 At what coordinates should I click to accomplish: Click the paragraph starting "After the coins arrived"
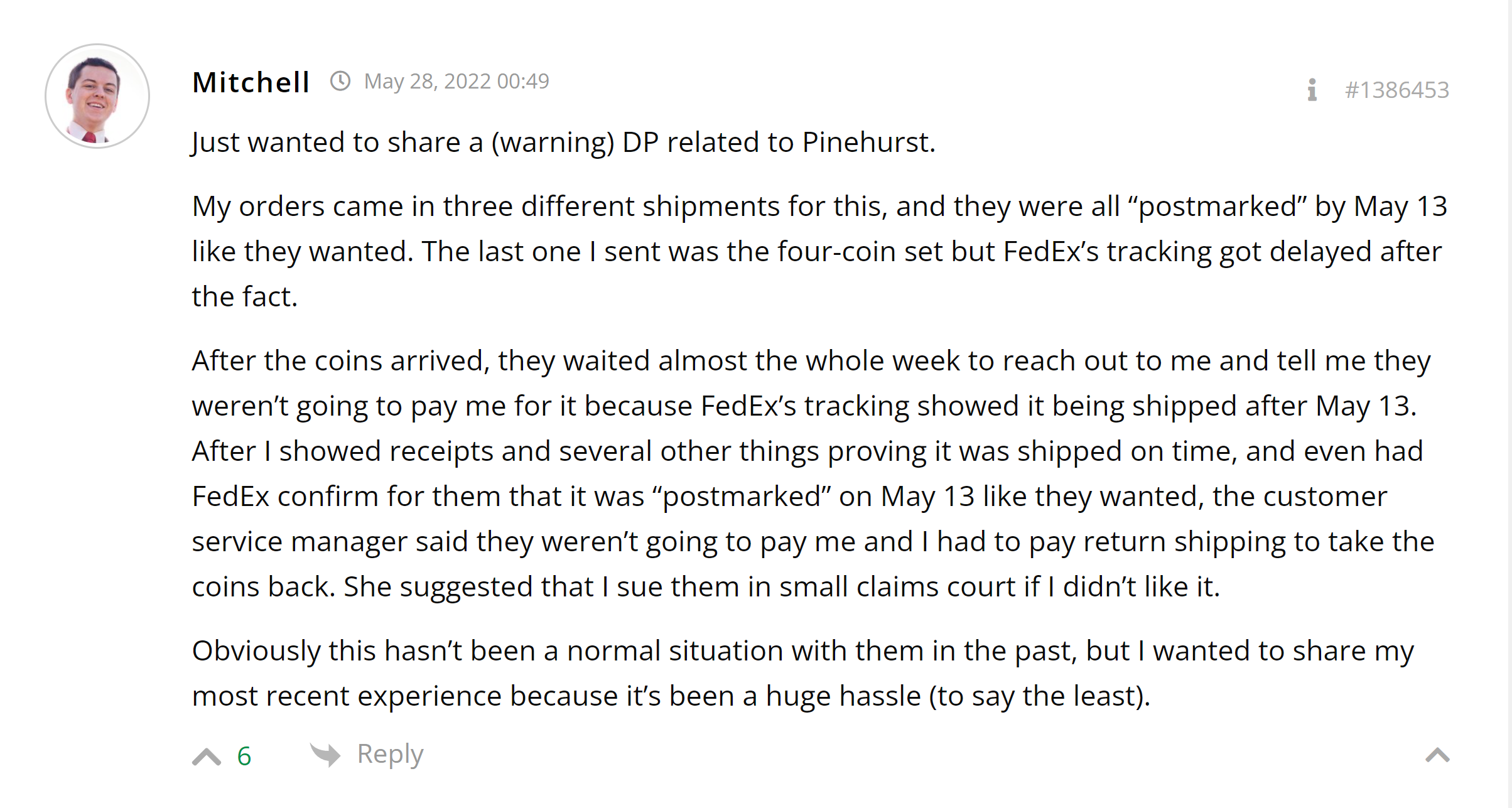pos(810,473)
